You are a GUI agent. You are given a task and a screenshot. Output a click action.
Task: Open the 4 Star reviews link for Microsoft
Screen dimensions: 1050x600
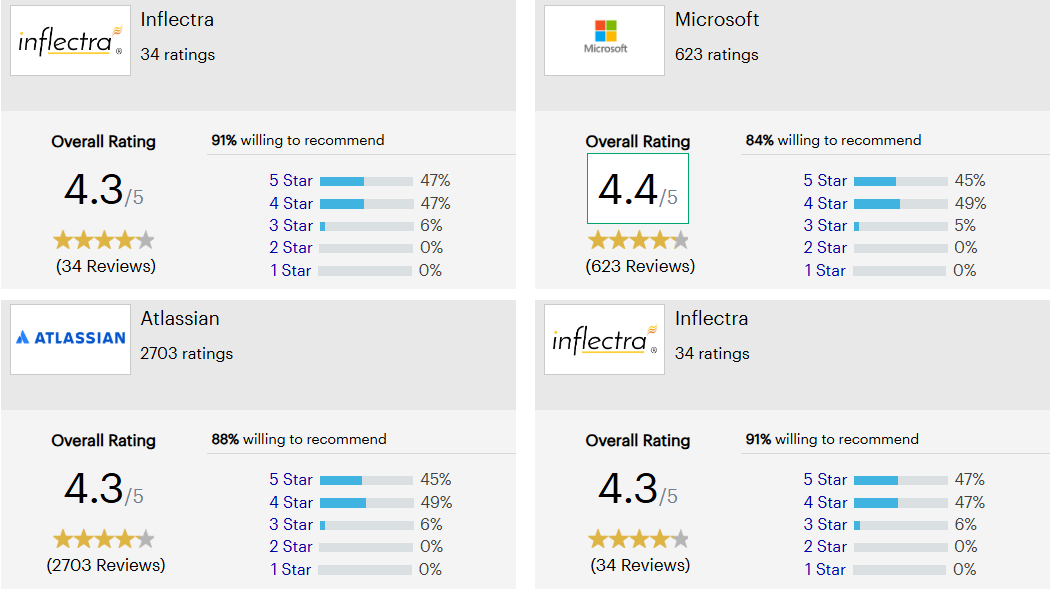coord(825,203)
